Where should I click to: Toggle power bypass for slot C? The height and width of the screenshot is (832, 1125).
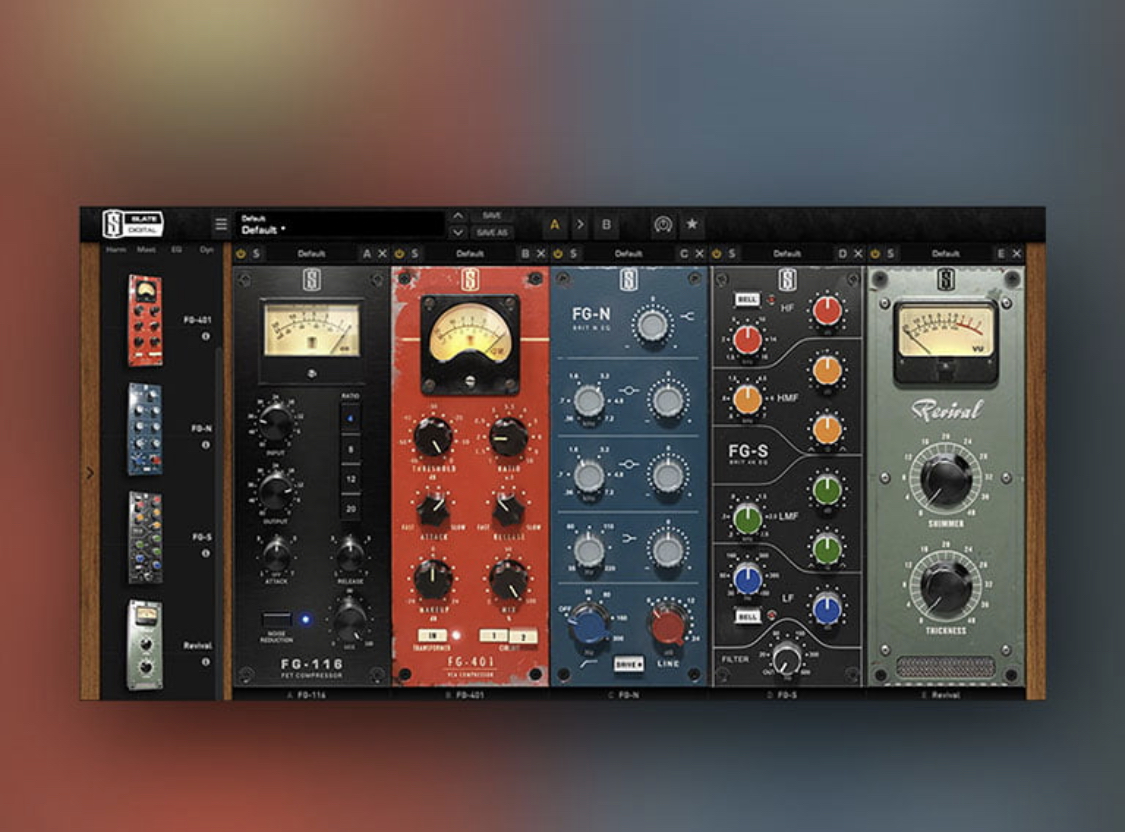[x=558, y=253]
